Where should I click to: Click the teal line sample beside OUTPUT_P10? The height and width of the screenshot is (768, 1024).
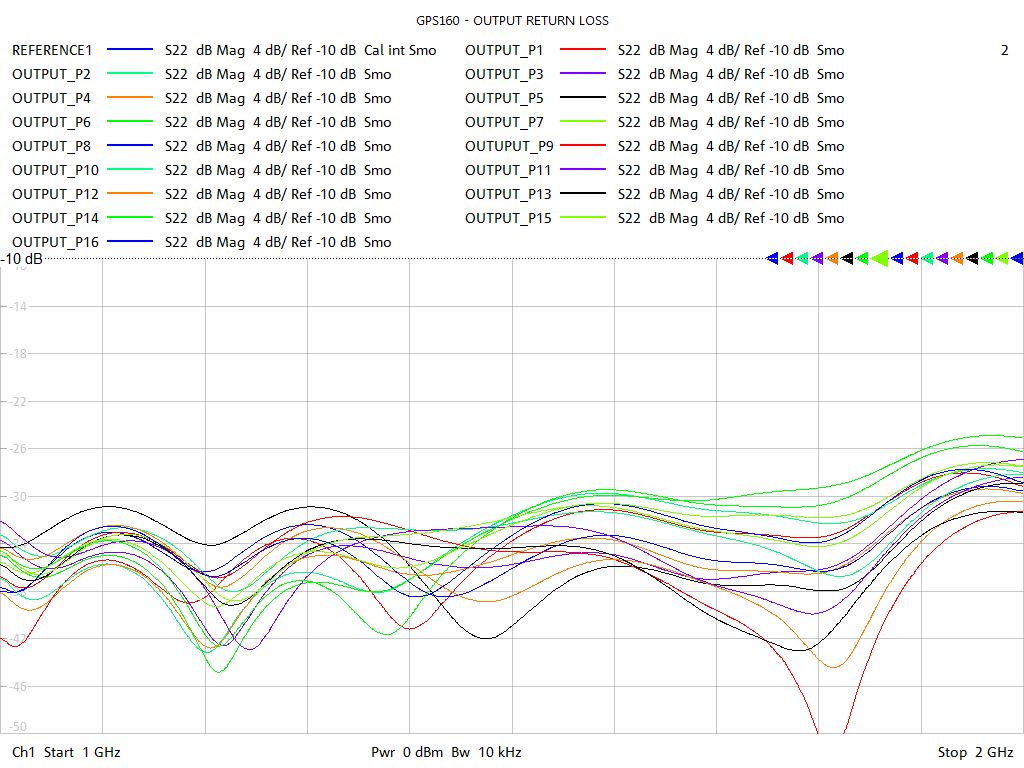click(130, 170)
